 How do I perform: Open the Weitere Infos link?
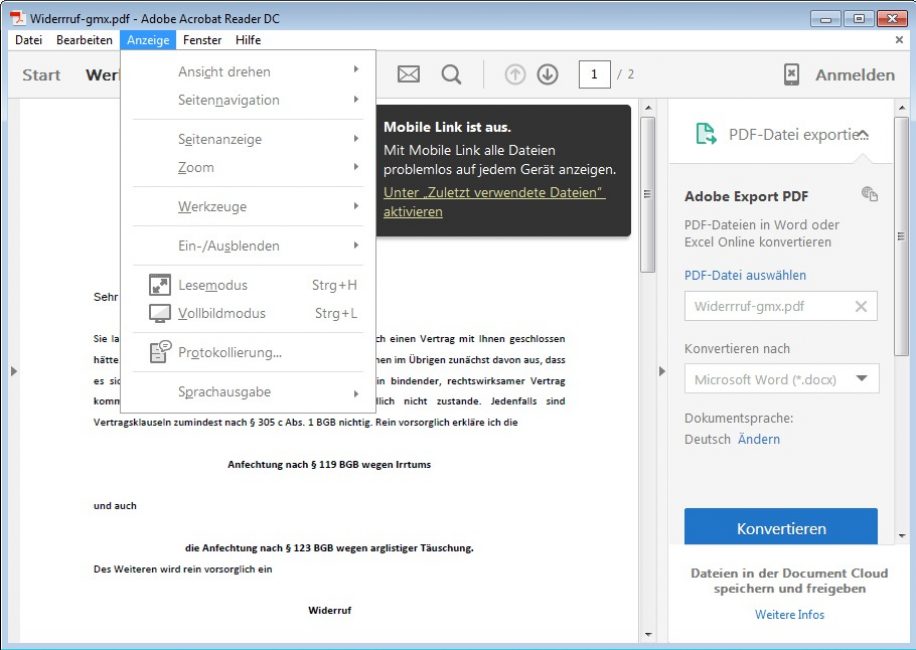point(789,614)
